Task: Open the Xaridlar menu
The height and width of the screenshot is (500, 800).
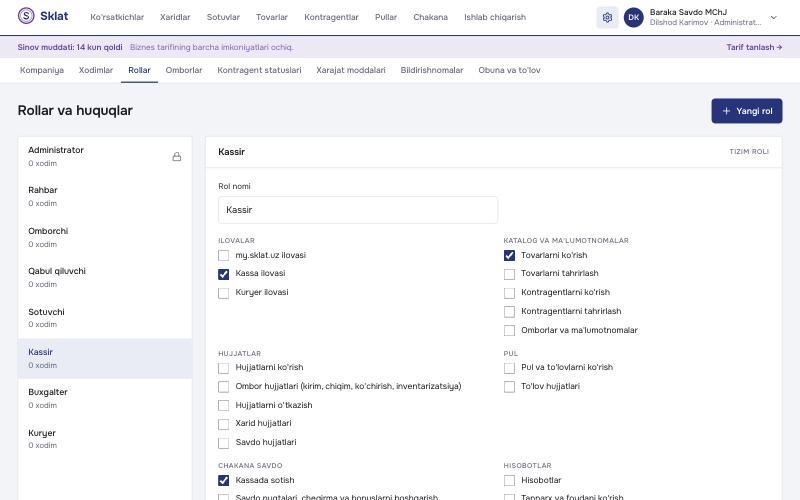Action: point(175,17)
